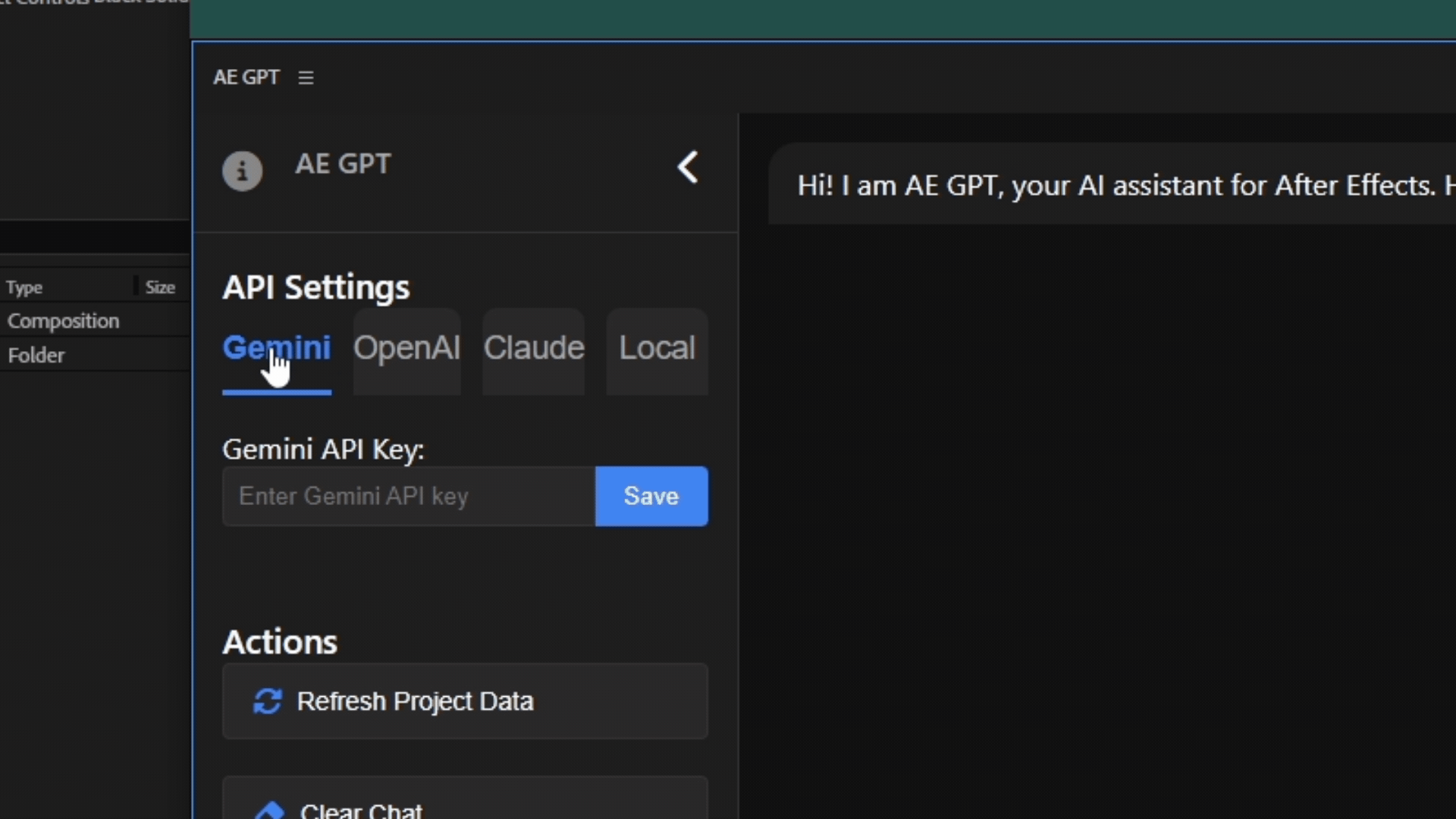Image resolution: width=1456 pixels, height=819 pixels.
Task: Click the AE GPT sidebar title text
Action: point(343,164)
